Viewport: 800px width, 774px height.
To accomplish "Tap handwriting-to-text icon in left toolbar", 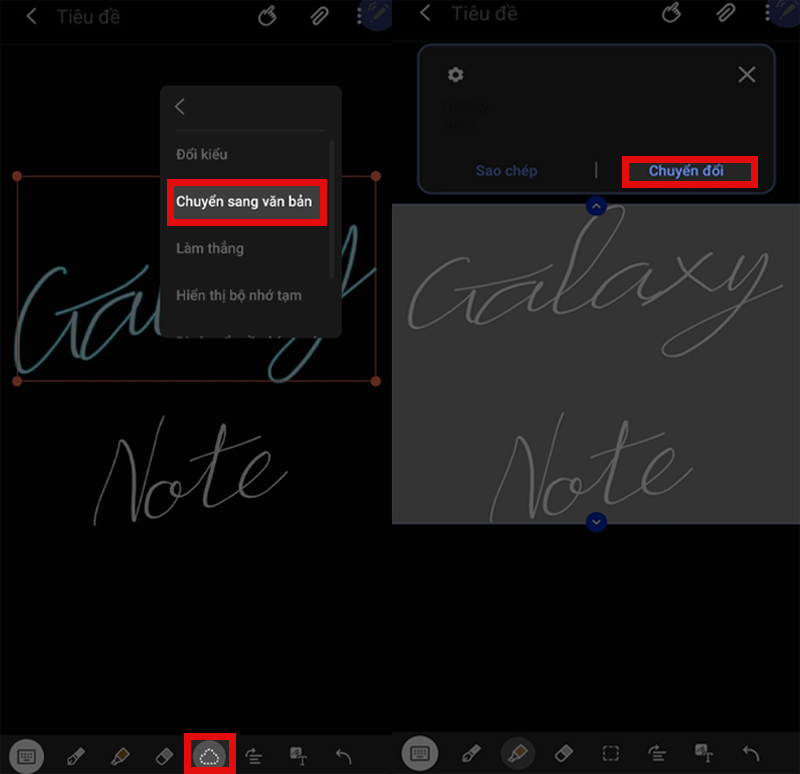I will [298, 756].
